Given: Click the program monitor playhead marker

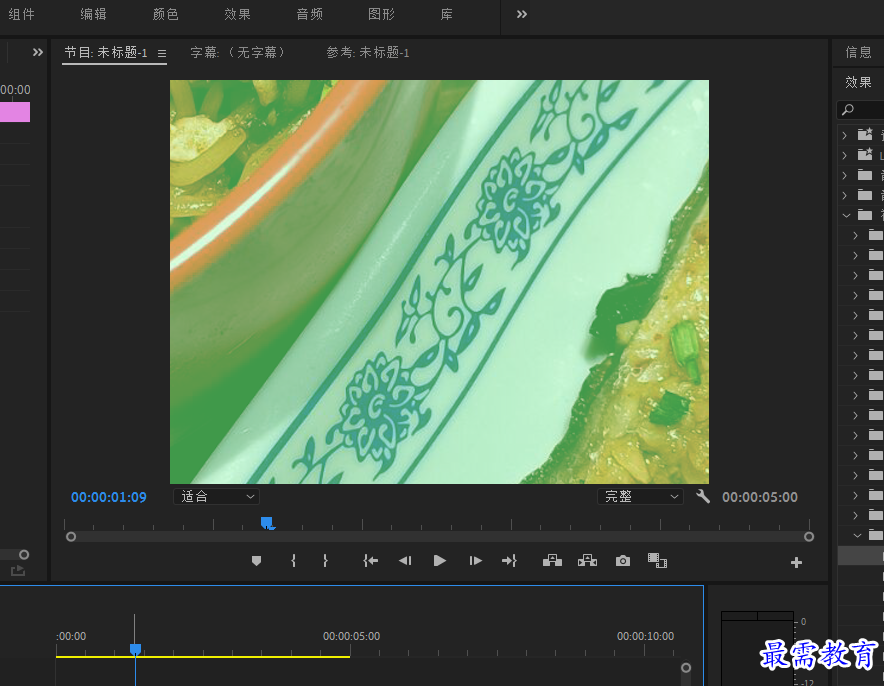Looking at the screenshot, I should [267, 523].
